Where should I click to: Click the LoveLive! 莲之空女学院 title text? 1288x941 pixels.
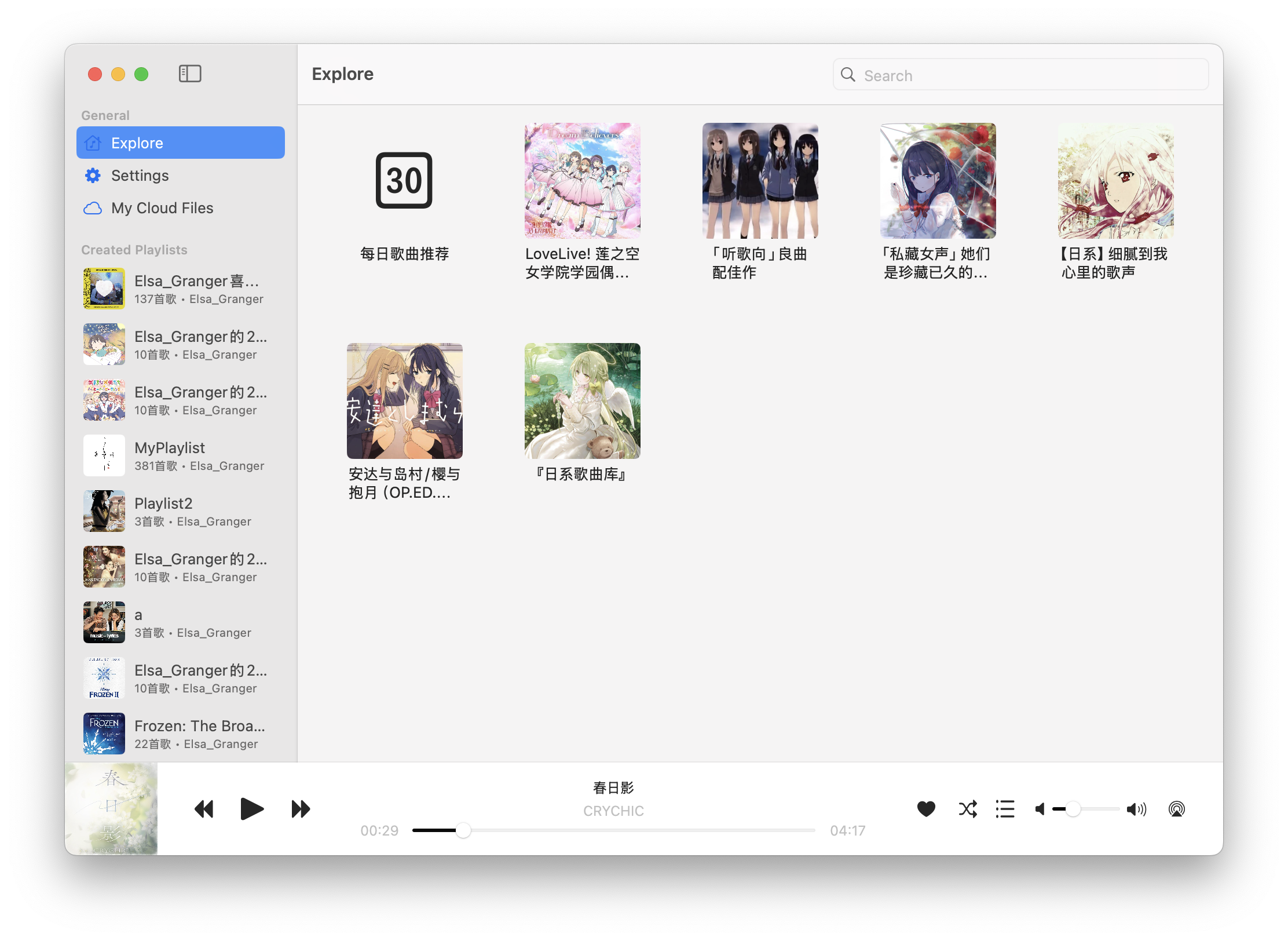point(582,263)
